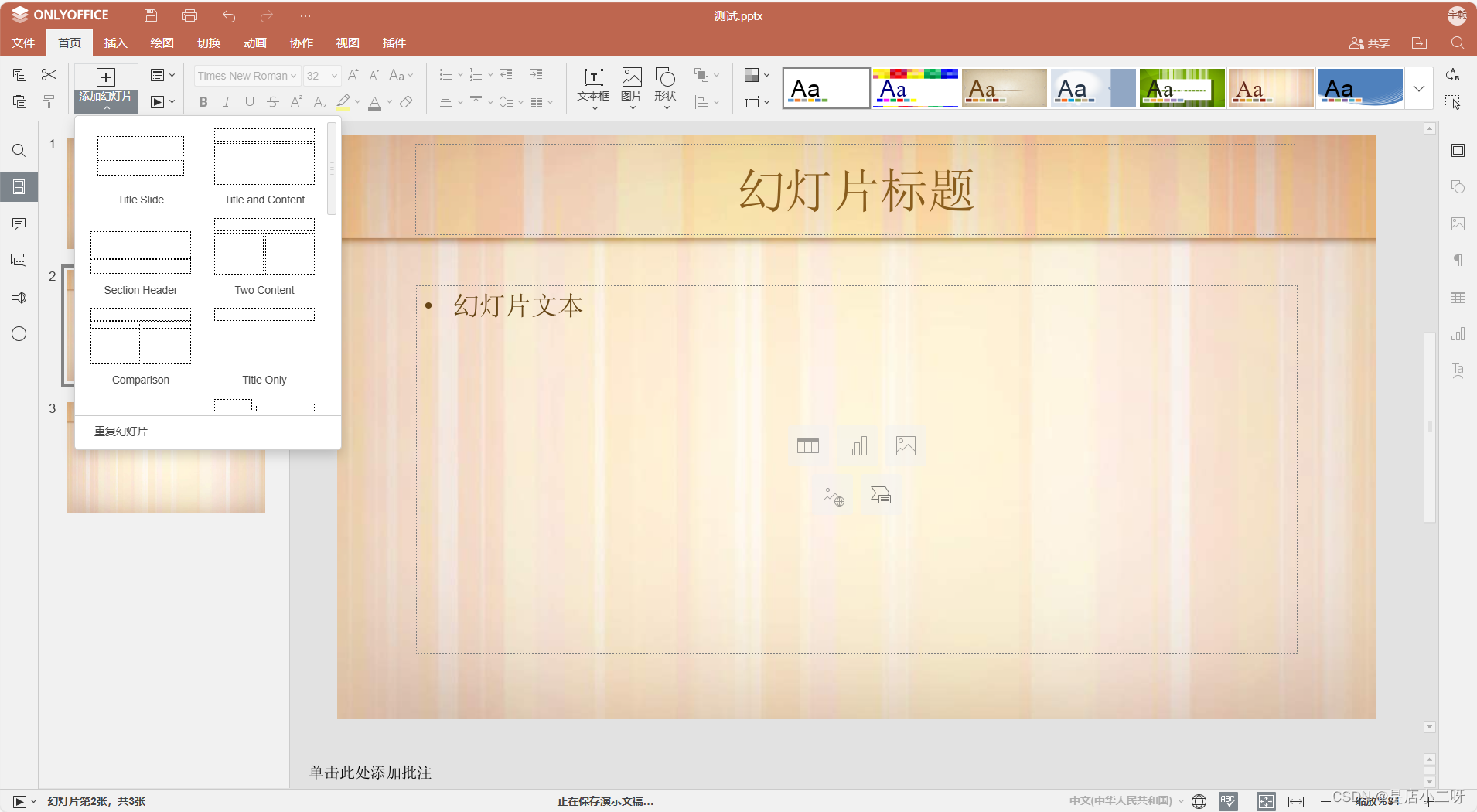The height and width of the screenshot is (812, 1477).
Task: Choose the Two Content layout
Action: pos(264,257)
